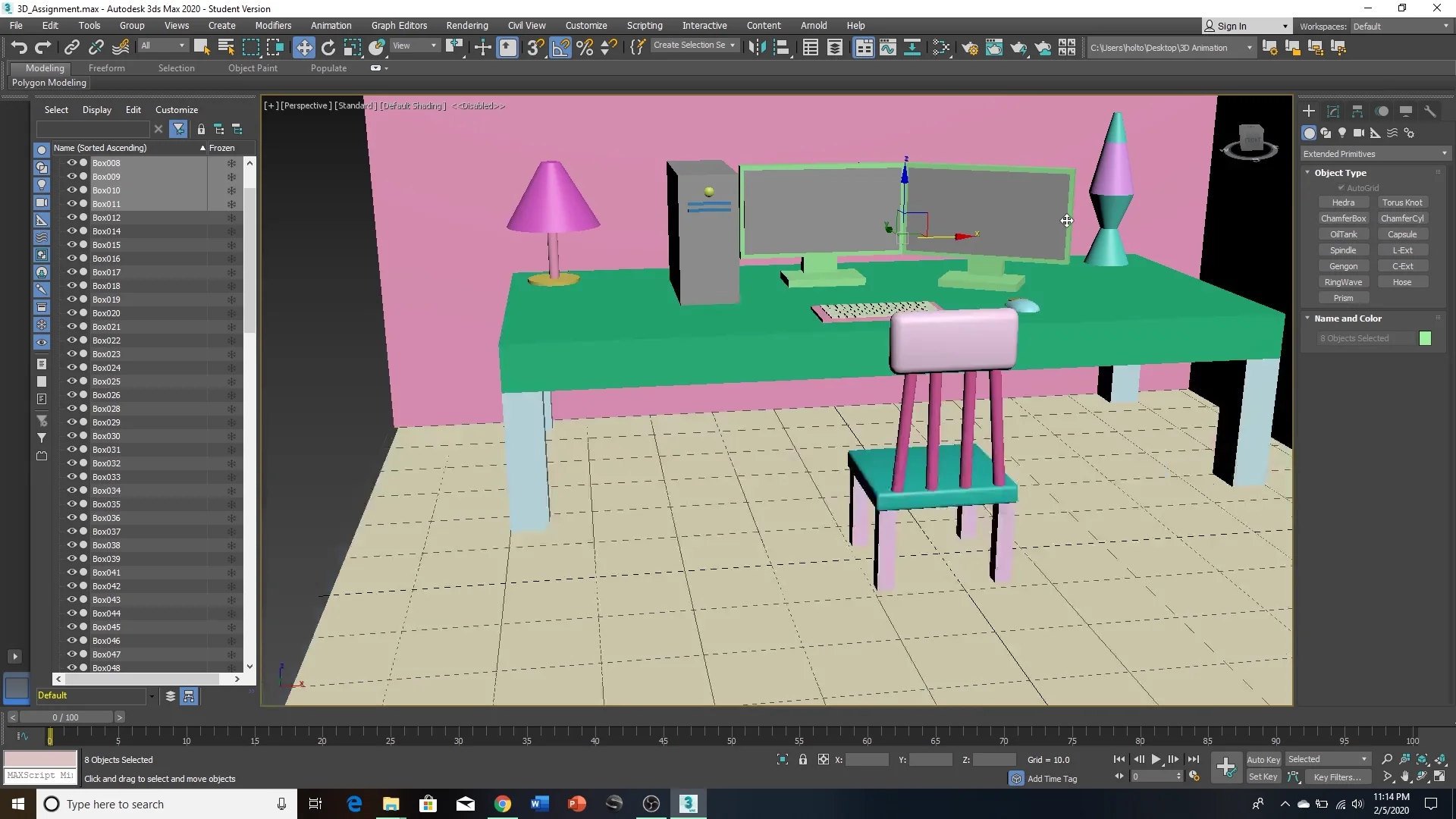Image resolution: width=1456 pixels, height=819 pixels.
Task: Click the Select and Link icon
Action: (x=71, y=48)
